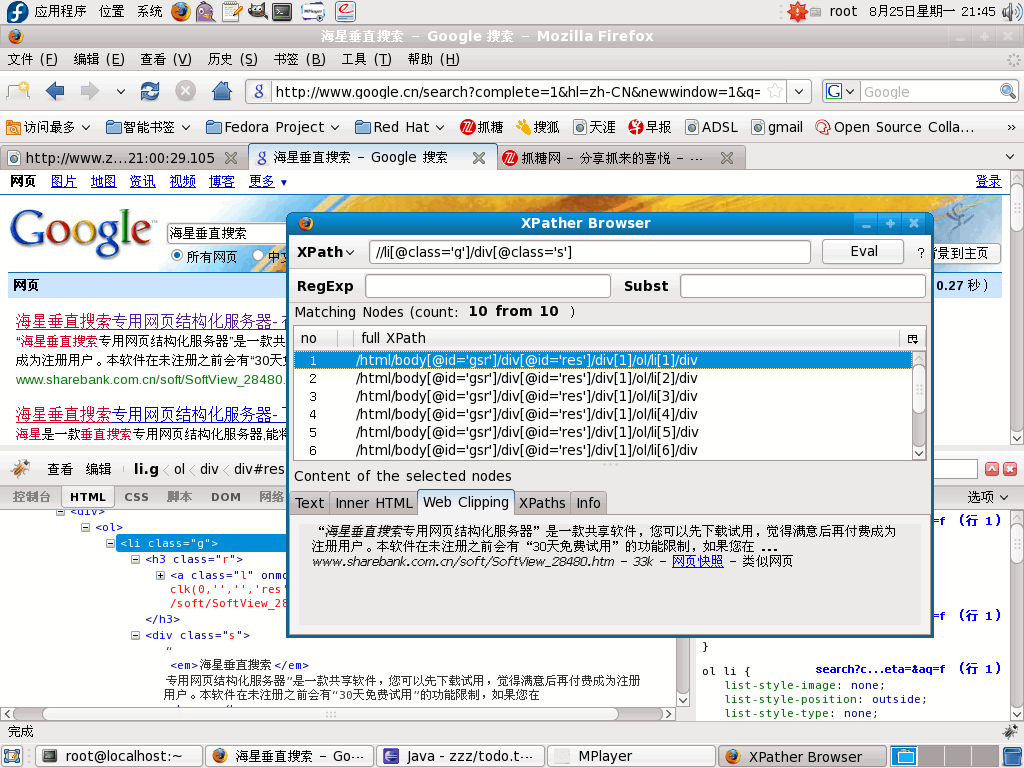Select result row 4 in the XPather list
The image size is (1024, 768).
point(602,414)
